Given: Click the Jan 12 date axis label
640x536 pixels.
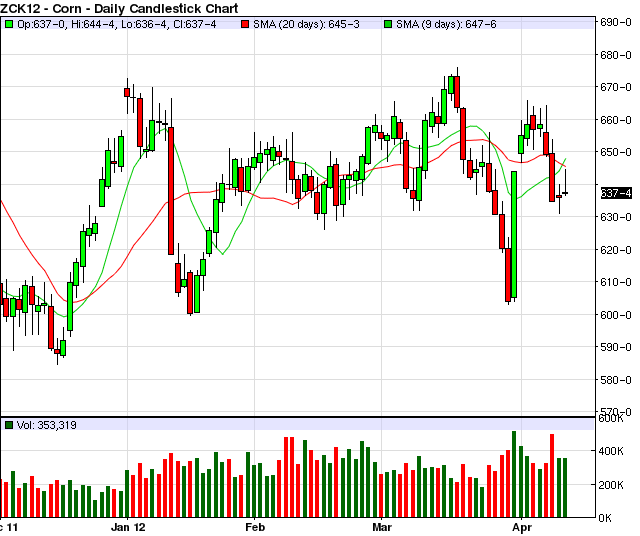Looking at the screenshot, I should (128, 527).
